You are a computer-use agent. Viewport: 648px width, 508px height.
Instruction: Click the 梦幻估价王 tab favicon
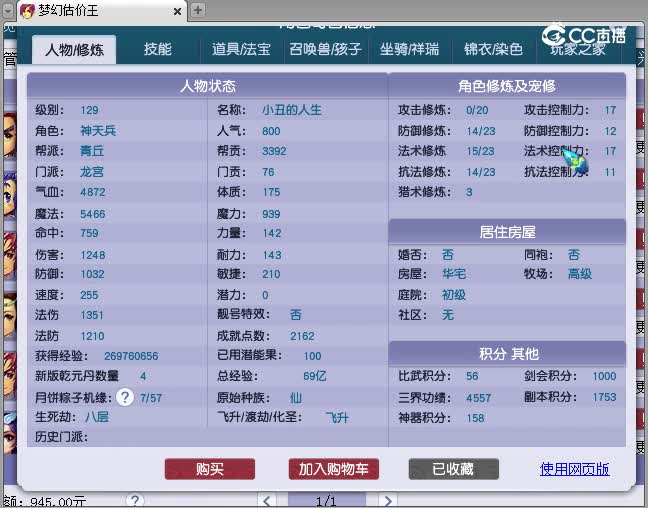(27, 10)
